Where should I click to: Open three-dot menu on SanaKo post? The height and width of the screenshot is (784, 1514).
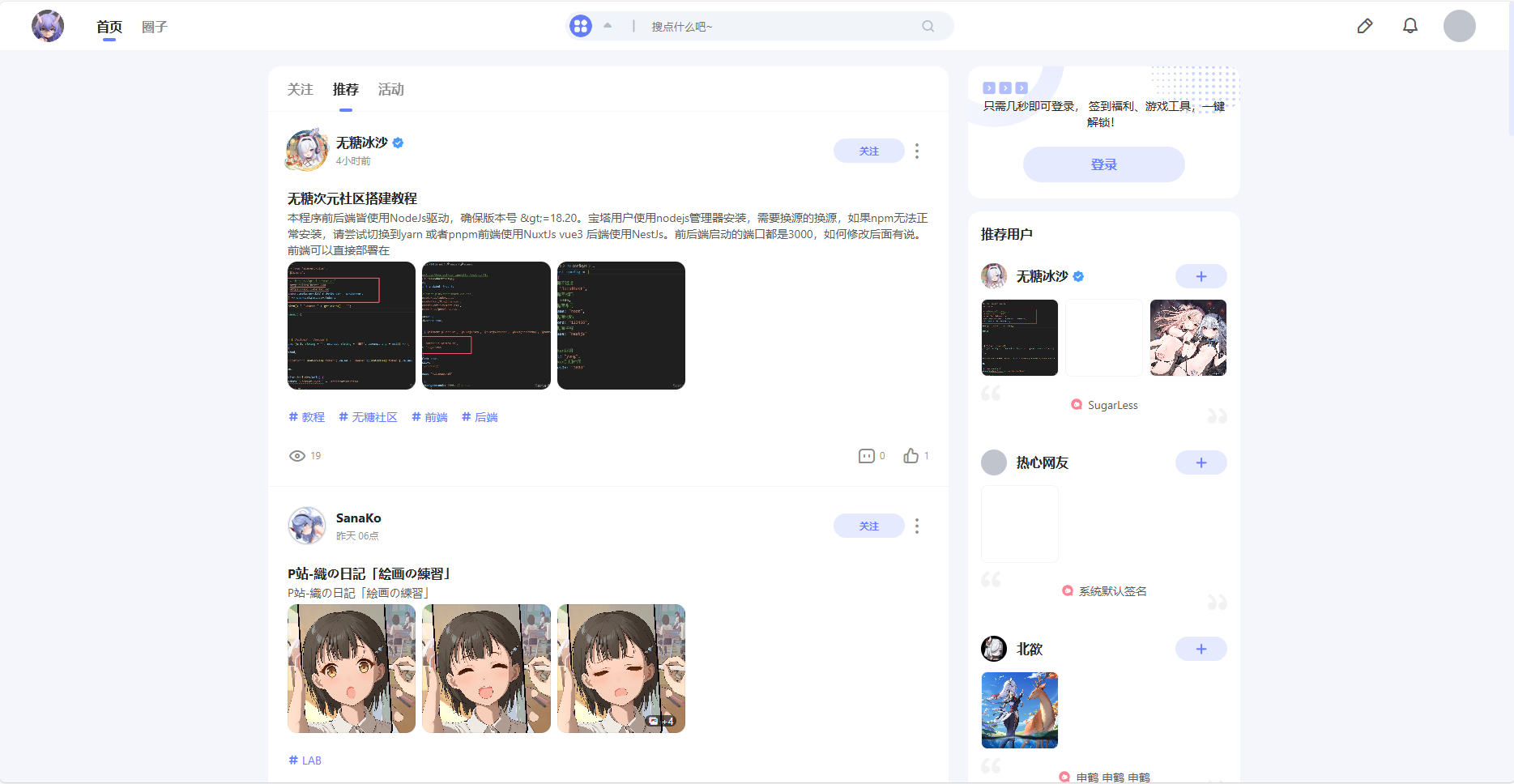[x=917, y=526]
